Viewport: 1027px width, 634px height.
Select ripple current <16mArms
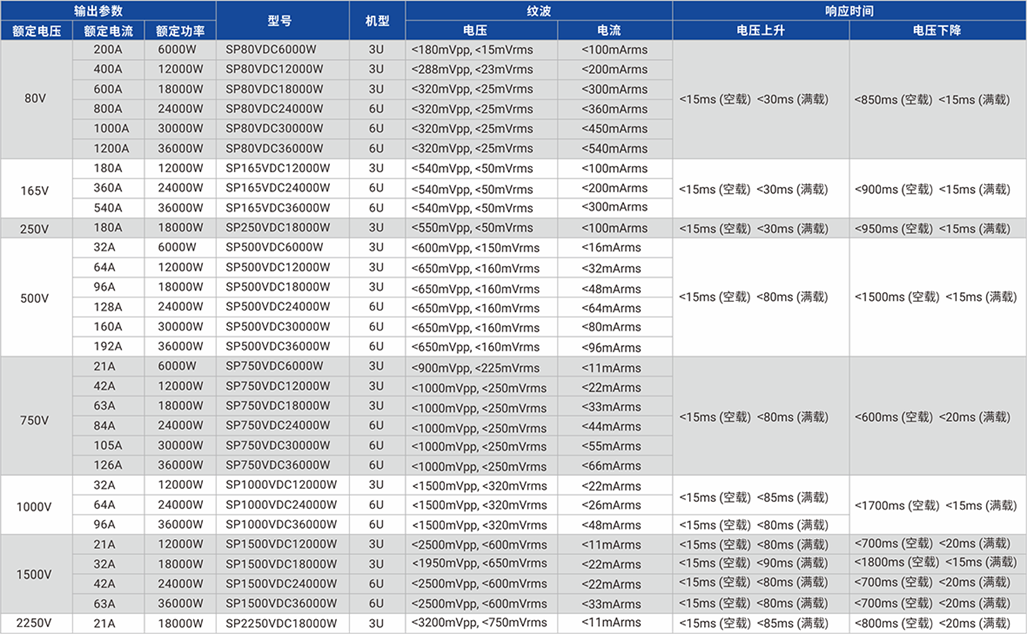[x=611, y=248]
